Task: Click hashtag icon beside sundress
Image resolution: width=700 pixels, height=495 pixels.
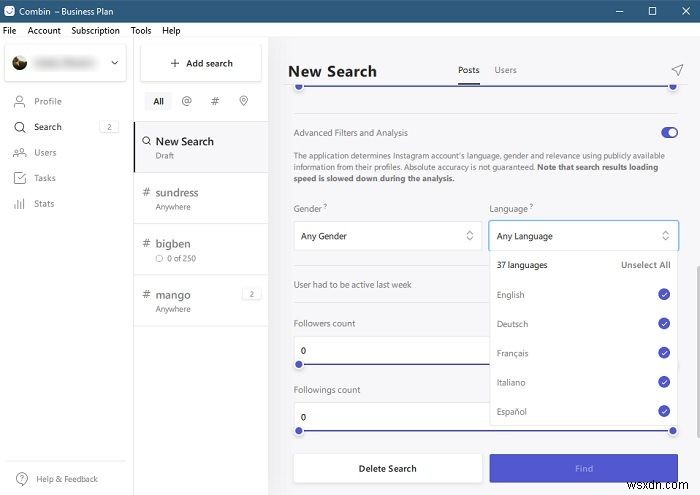Action: (146, 192)
